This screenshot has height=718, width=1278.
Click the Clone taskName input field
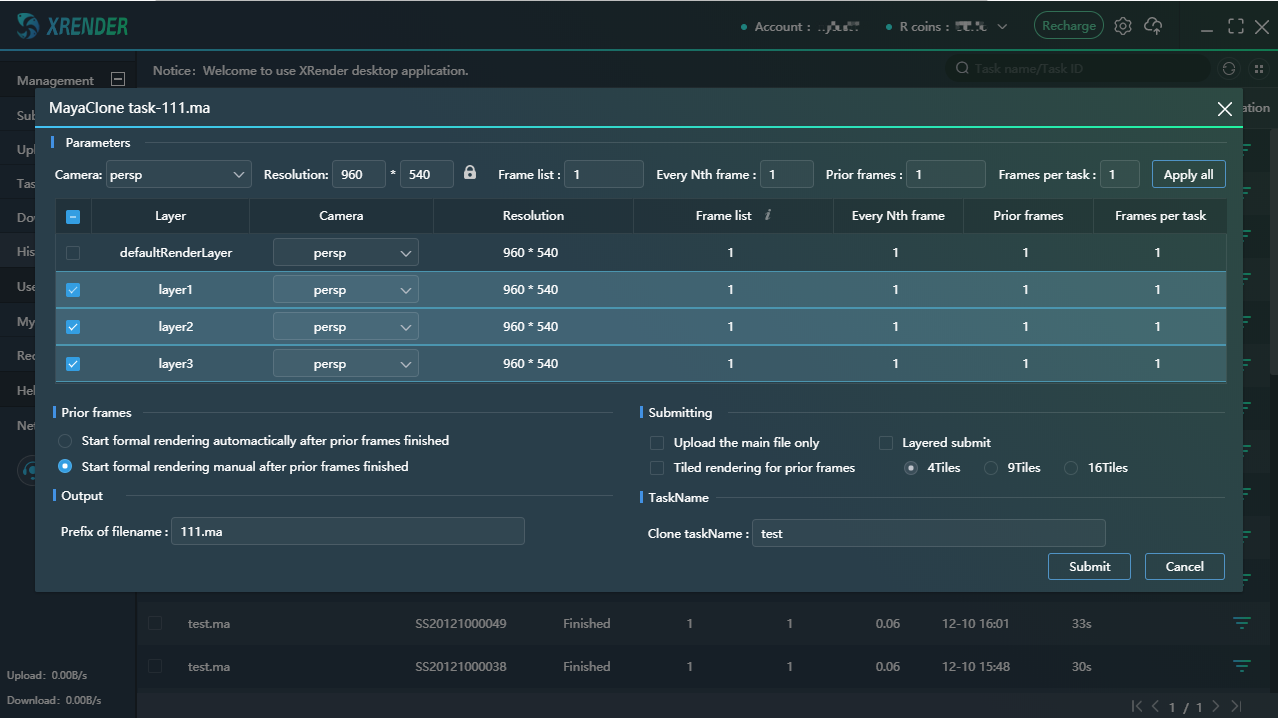[928, 533]
